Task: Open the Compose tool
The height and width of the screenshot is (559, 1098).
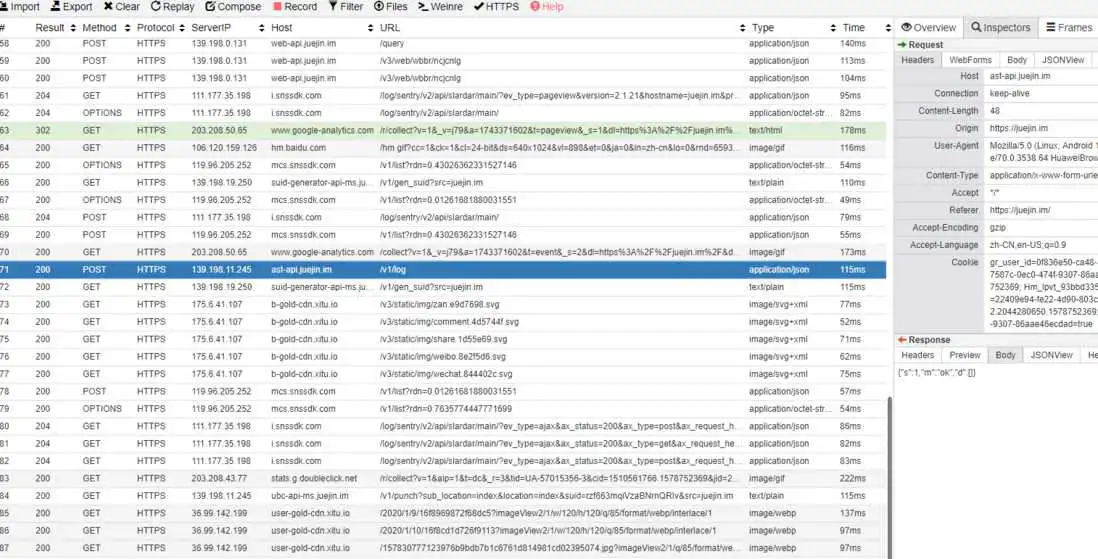Action: coord(233,6)
